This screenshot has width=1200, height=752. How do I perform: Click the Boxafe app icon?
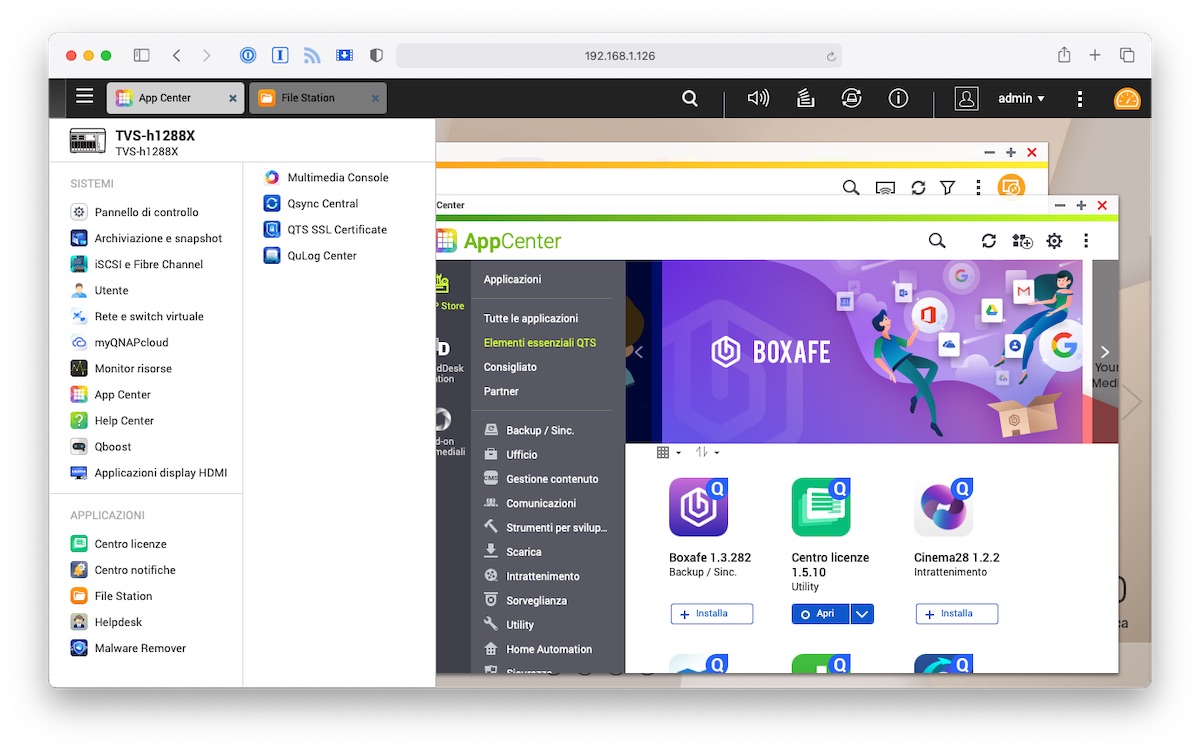point(698,507)
